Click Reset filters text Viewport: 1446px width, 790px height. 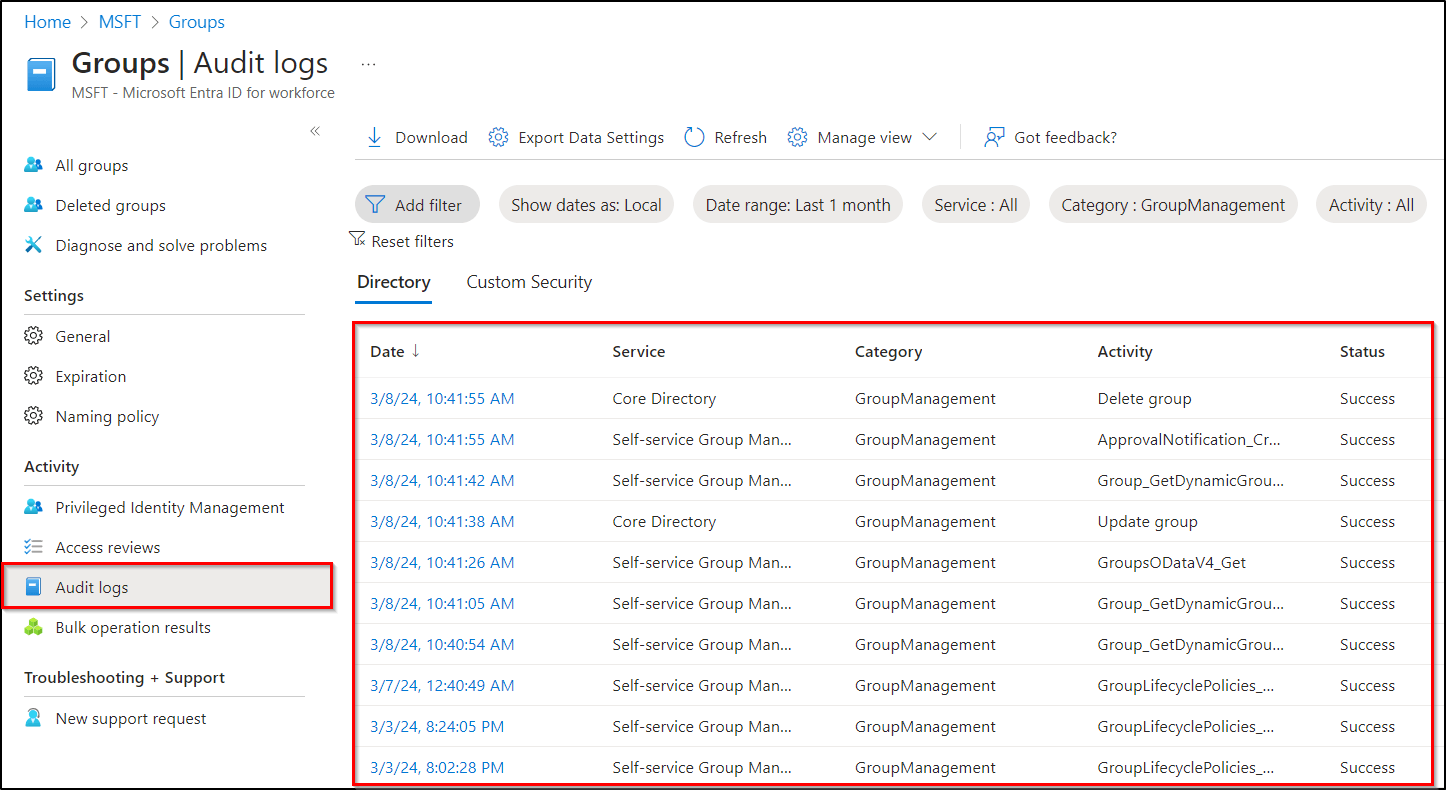[x=412, y=241]
